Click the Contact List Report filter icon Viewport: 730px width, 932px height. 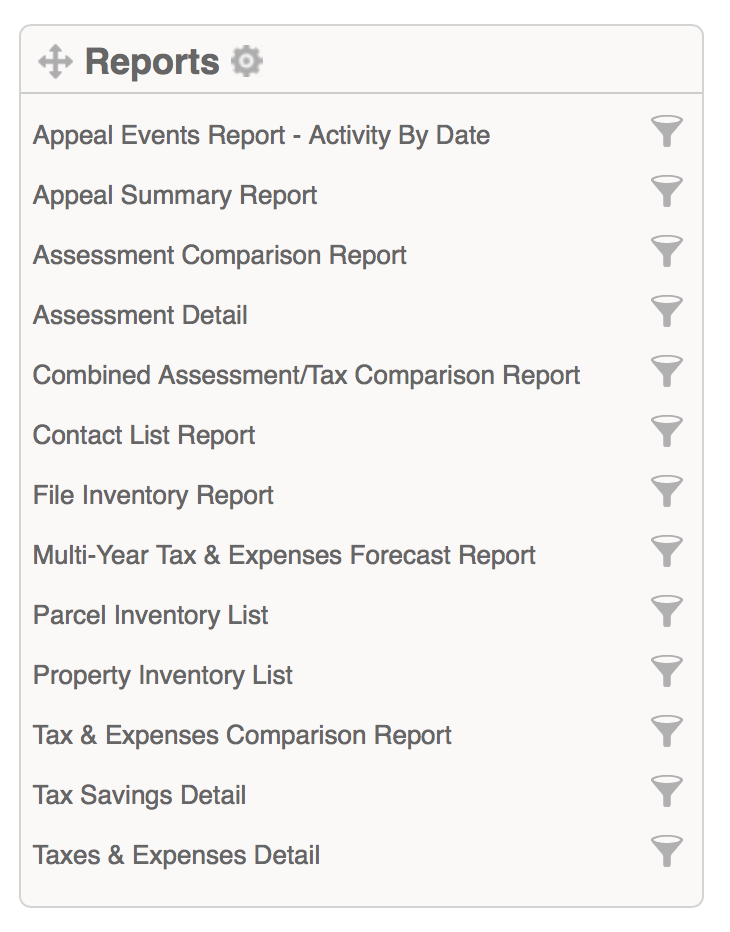coord(666,432)
